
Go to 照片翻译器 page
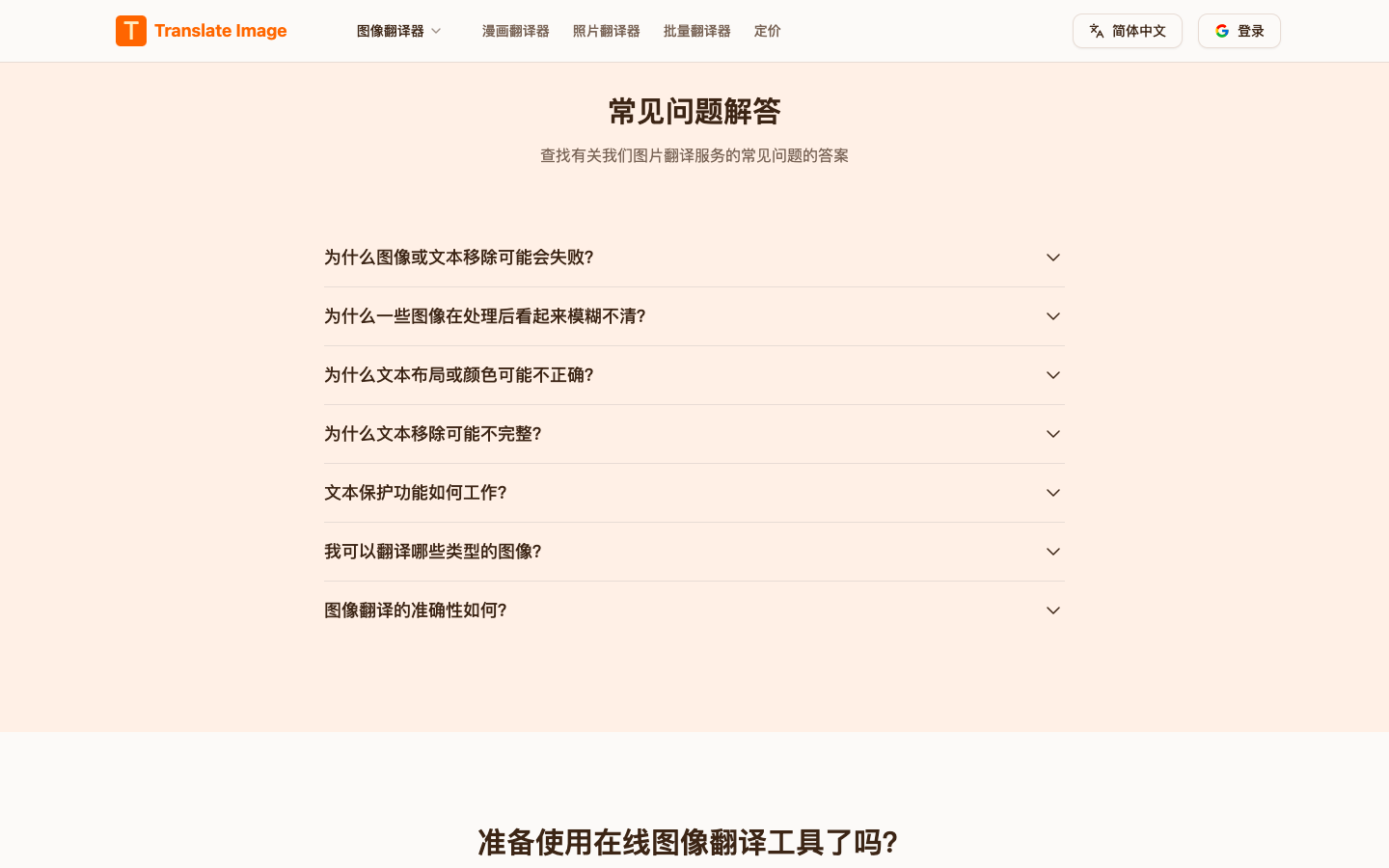coord(607,31)
